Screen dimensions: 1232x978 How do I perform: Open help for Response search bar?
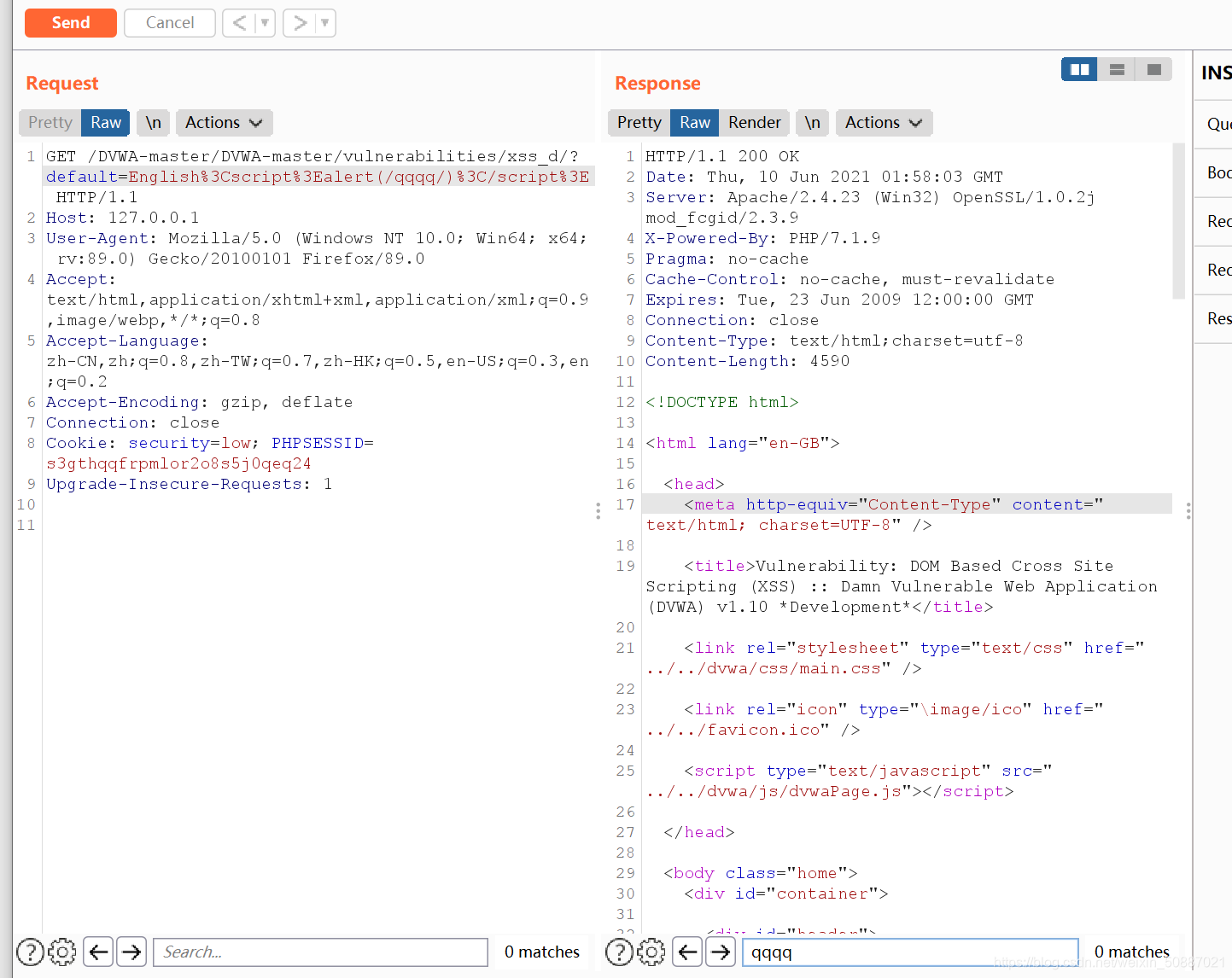click(x=619, y=952)
